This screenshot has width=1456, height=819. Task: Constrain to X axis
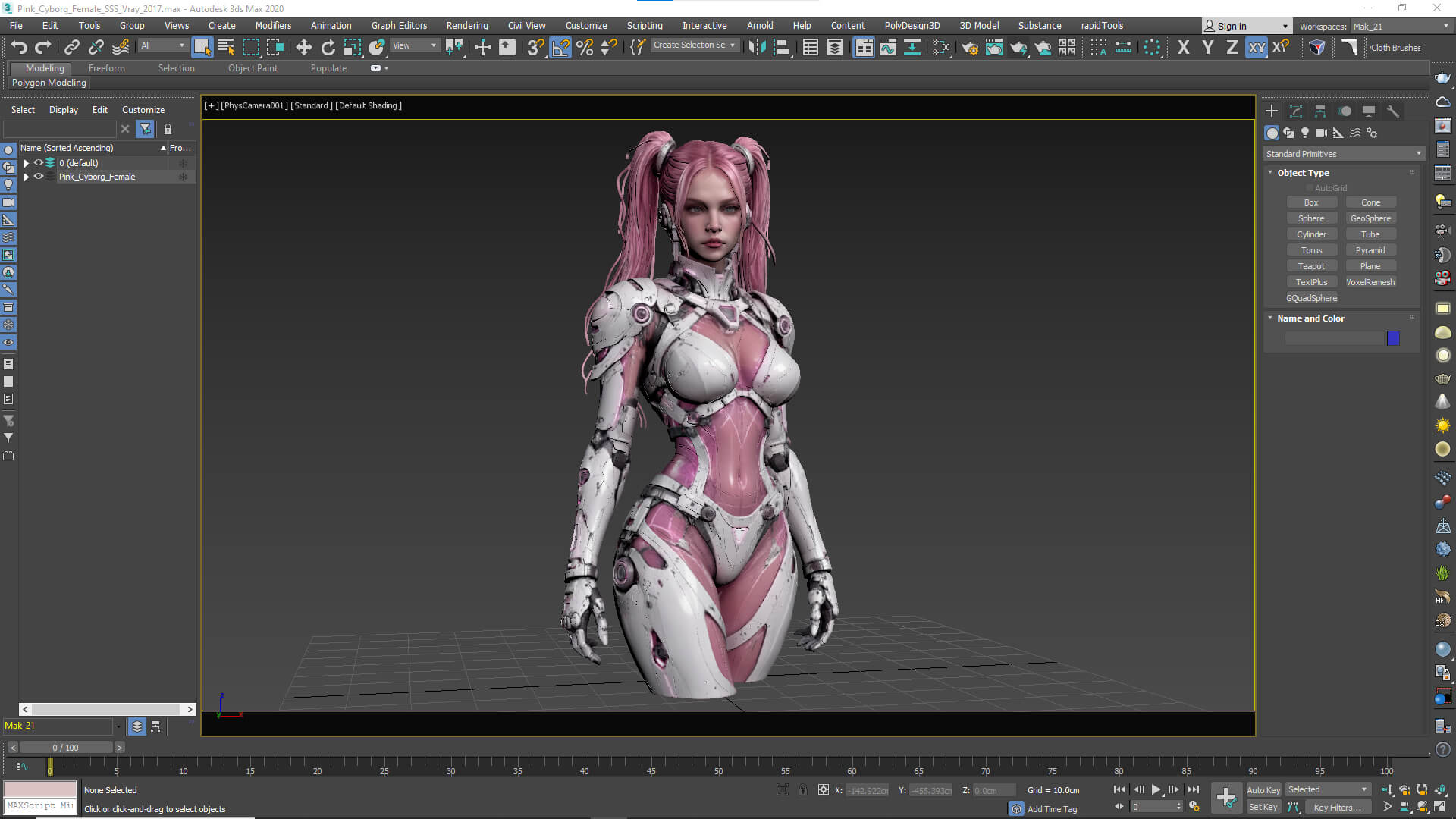(1183, 48)
